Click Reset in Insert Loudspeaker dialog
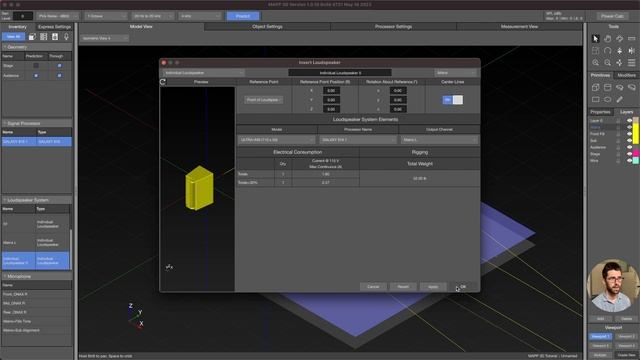Screen dimensions: 640x360 [x=403, y=287]
